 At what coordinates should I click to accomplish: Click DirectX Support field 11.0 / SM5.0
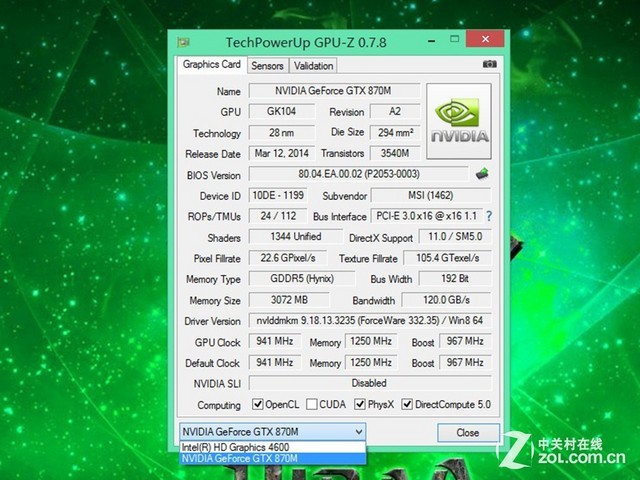point(455,237)
